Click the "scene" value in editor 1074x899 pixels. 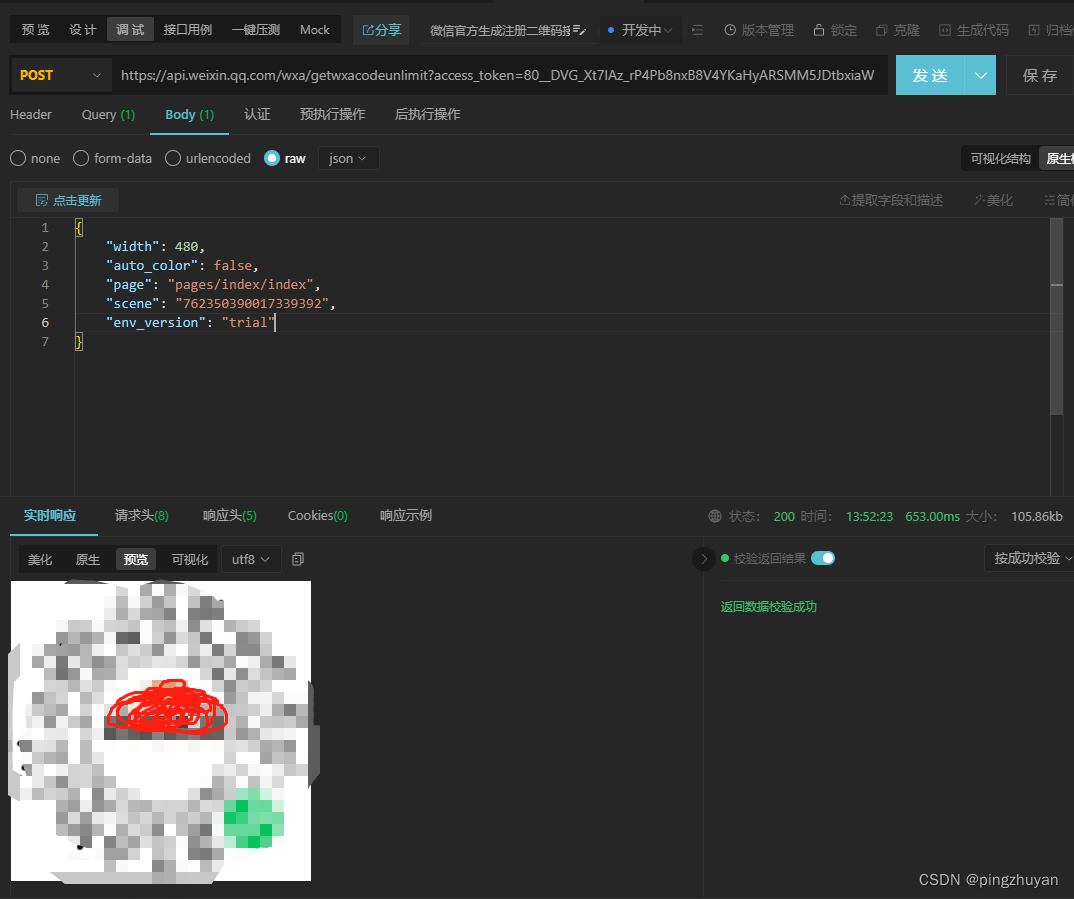point(251,303)
